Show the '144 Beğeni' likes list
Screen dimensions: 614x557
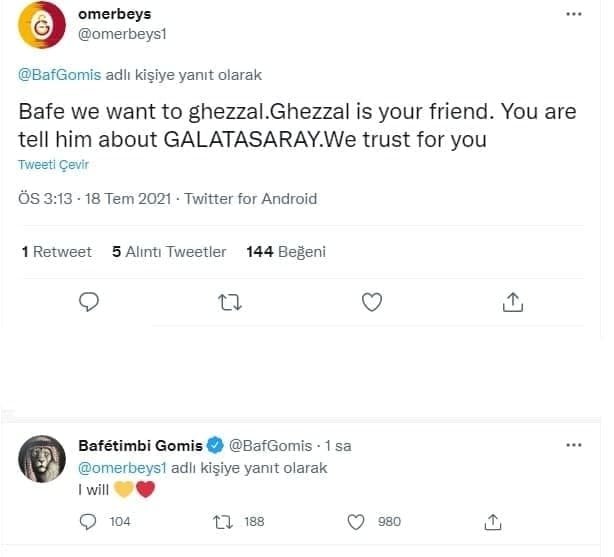tap(285, 252)
